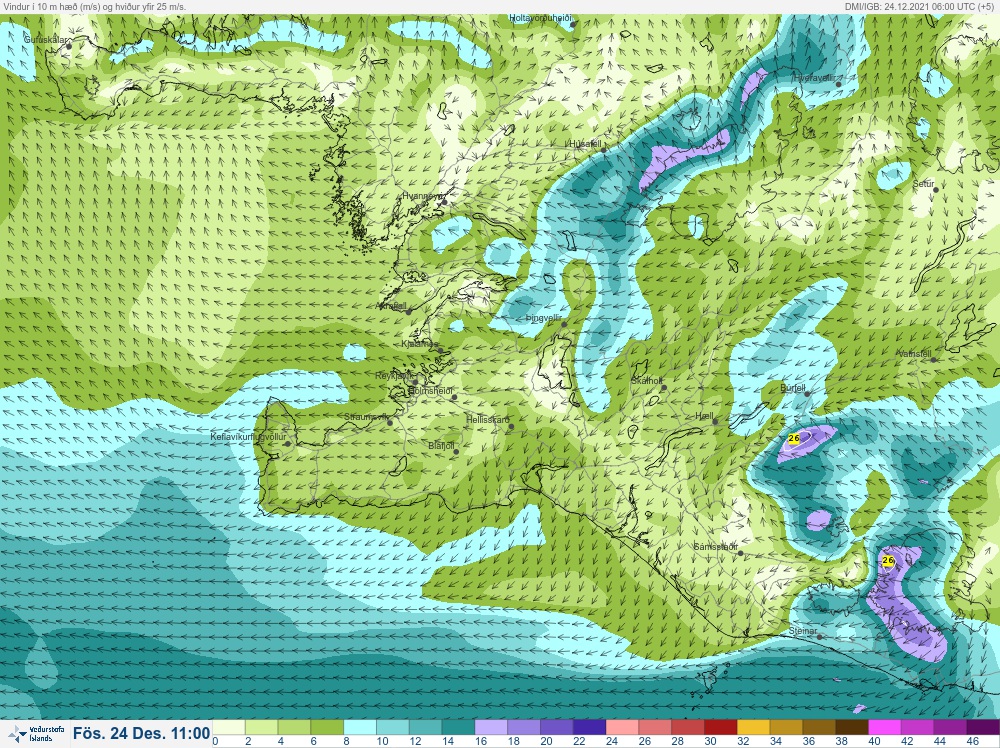
Task: Pick the 42–44 m/s orchid legend swatch
Action: click(x=918, y=728)
